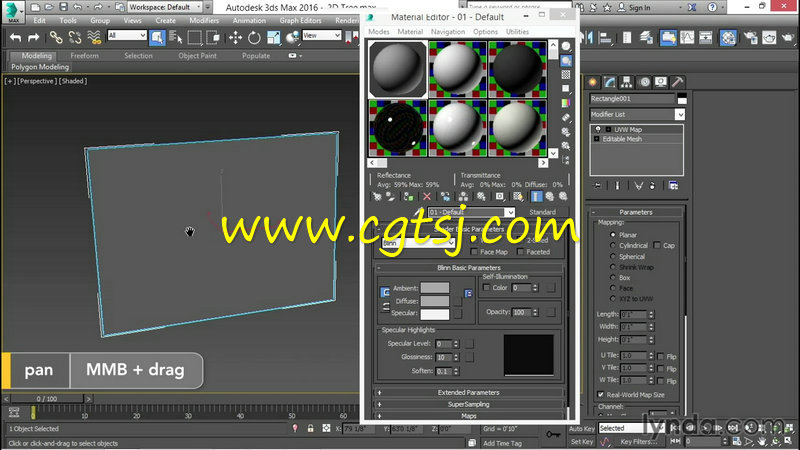Click Bind to Space Warp icon
This screenshot has height=450, width=800.
[94, 37]
